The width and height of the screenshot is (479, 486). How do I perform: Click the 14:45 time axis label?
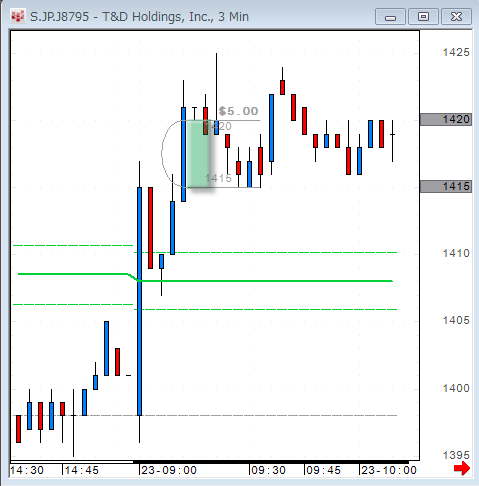pyautogui.click(x=82, y=470)
